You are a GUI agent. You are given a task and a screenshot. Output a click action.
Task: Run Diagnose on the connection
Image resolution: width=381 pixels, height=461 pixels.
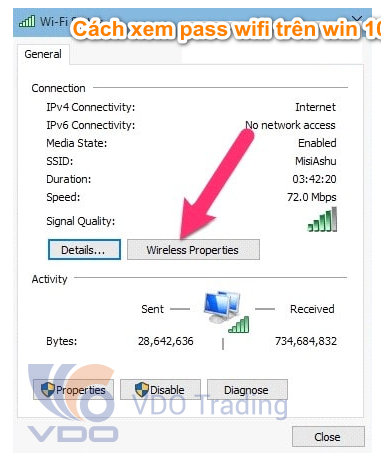tap(247, 389)
